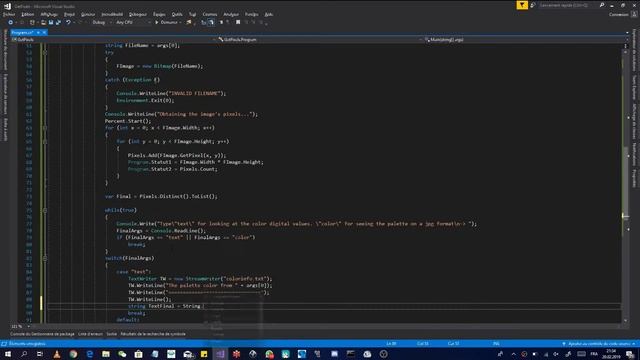Open the Liste d'erreurs panel tab
This screenshot has height=360, width=640.
[x=90, y=334]
